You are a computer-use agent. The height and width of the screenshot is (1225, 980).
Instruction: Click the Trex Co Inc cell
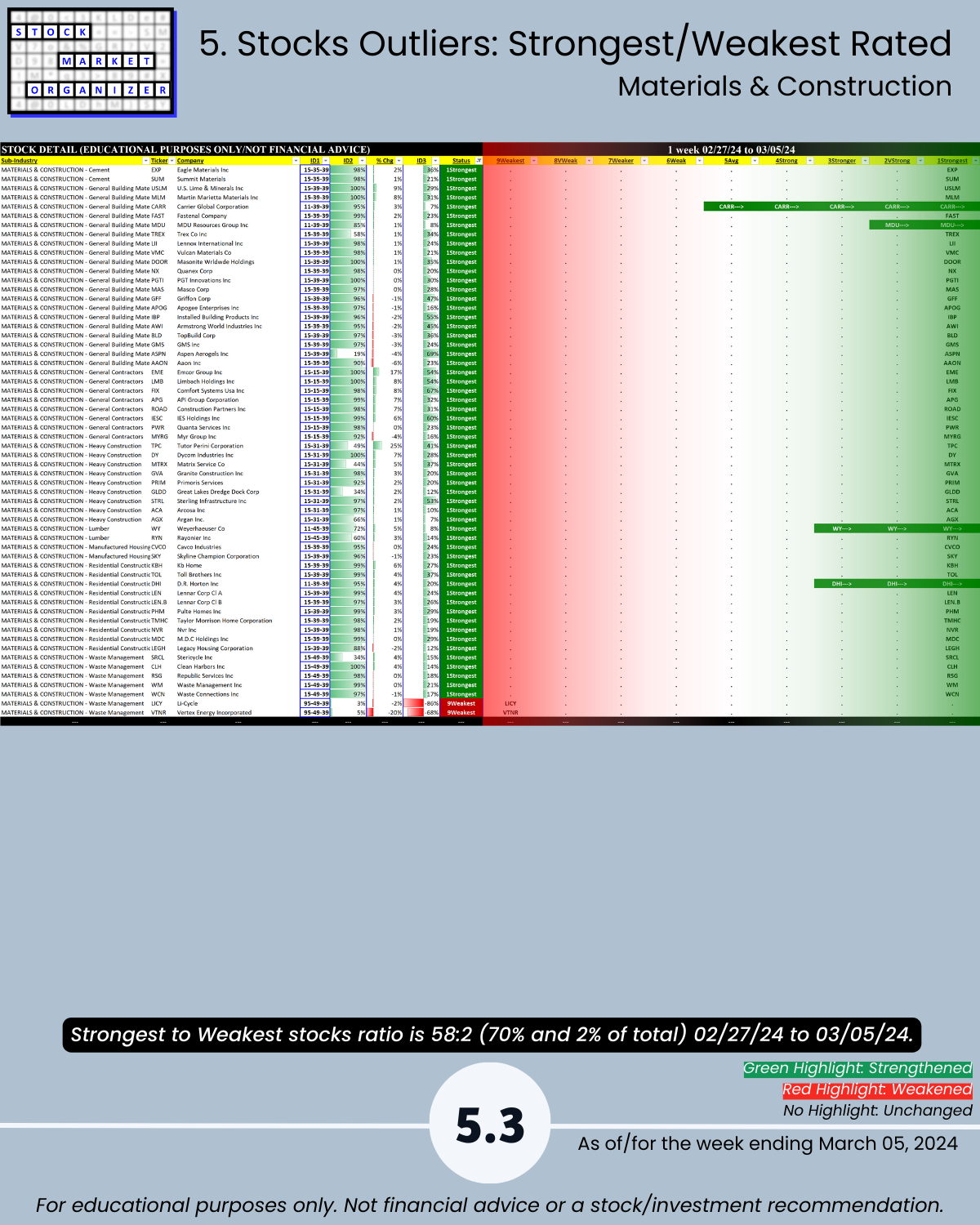(x=238, y=234)
